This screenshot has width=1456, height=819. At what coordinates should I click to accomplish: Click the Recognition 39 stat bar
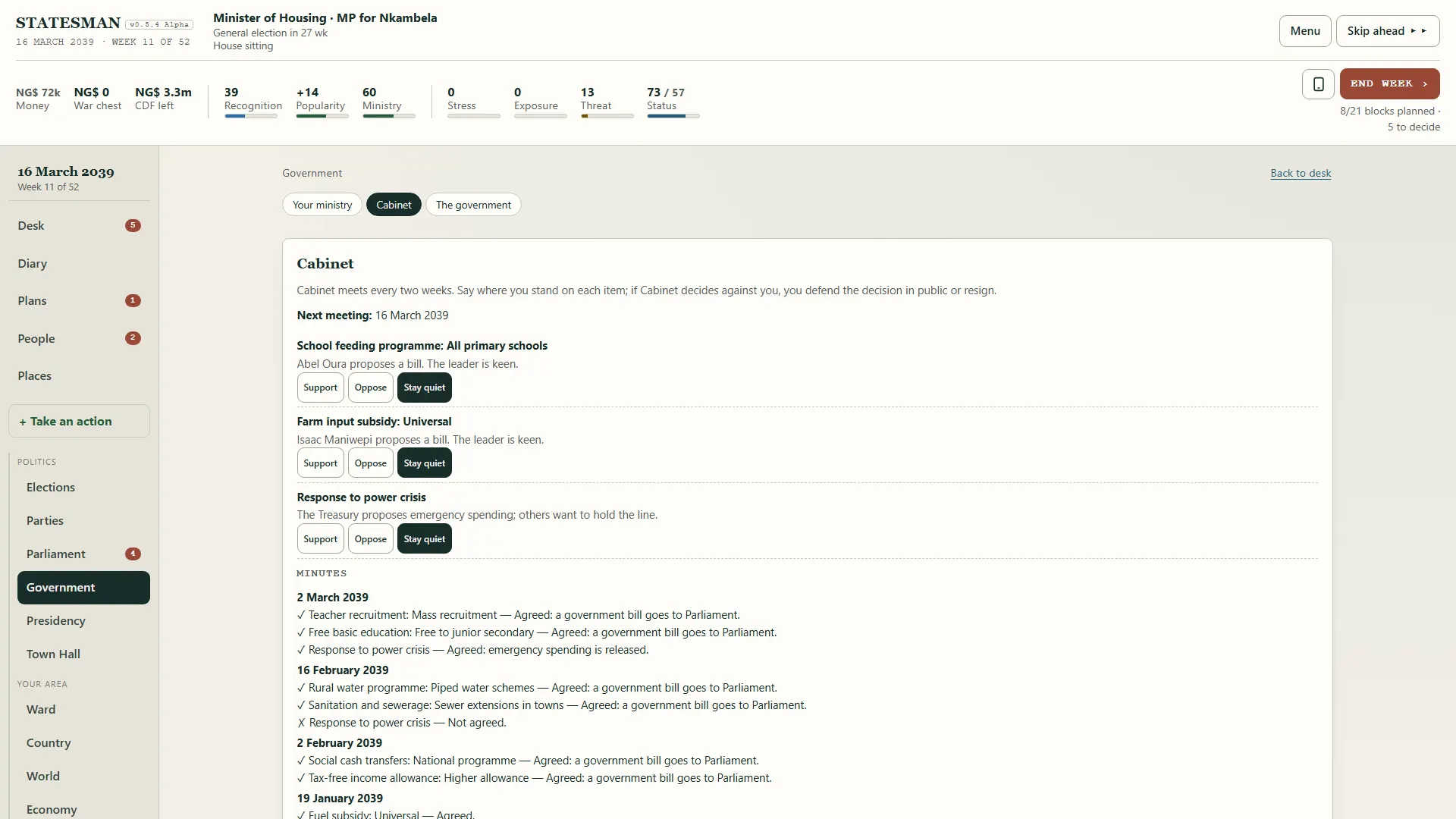253,102
